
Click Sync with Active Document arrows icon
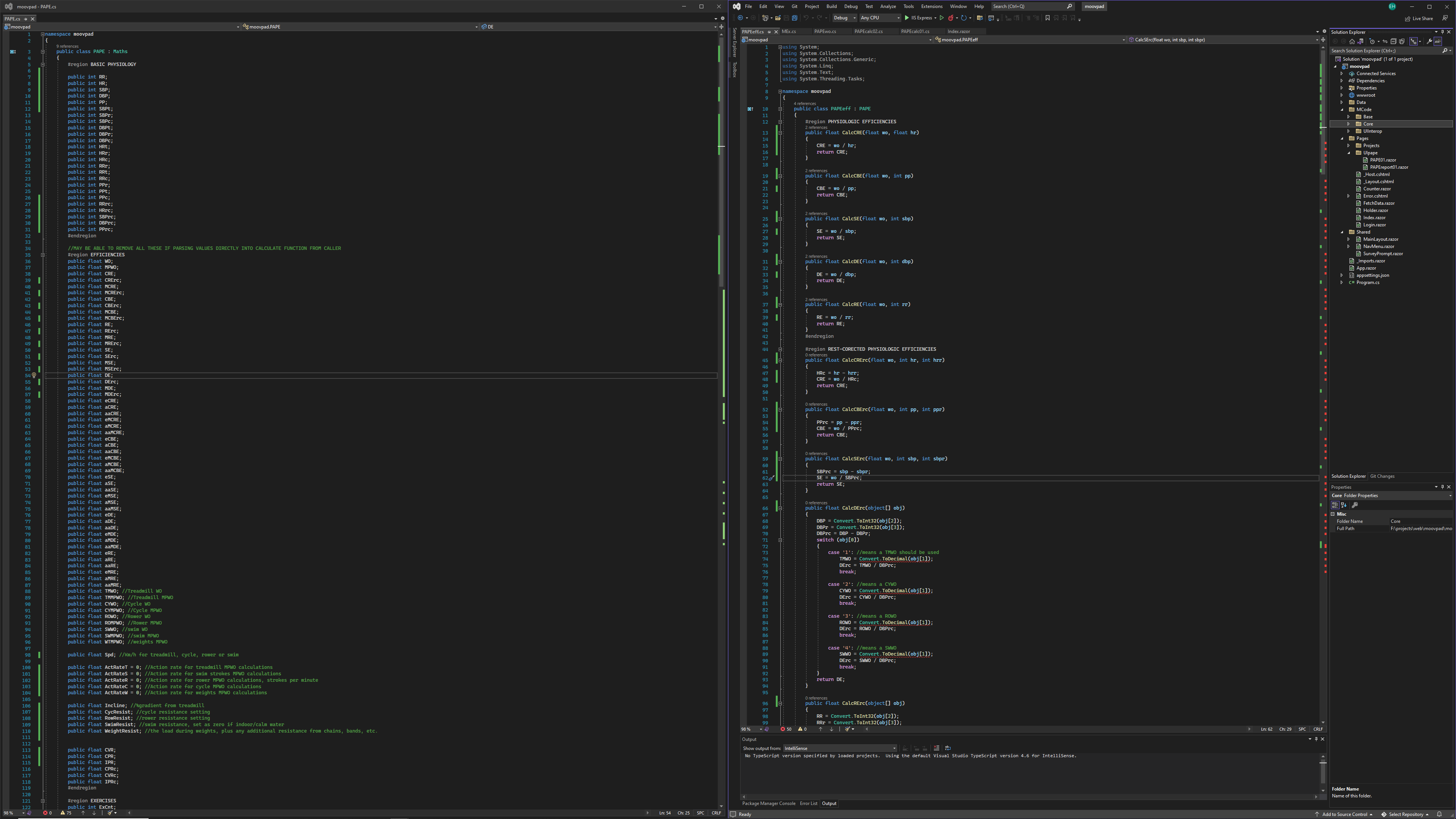pyautogui.click(x=1385, y=41)
